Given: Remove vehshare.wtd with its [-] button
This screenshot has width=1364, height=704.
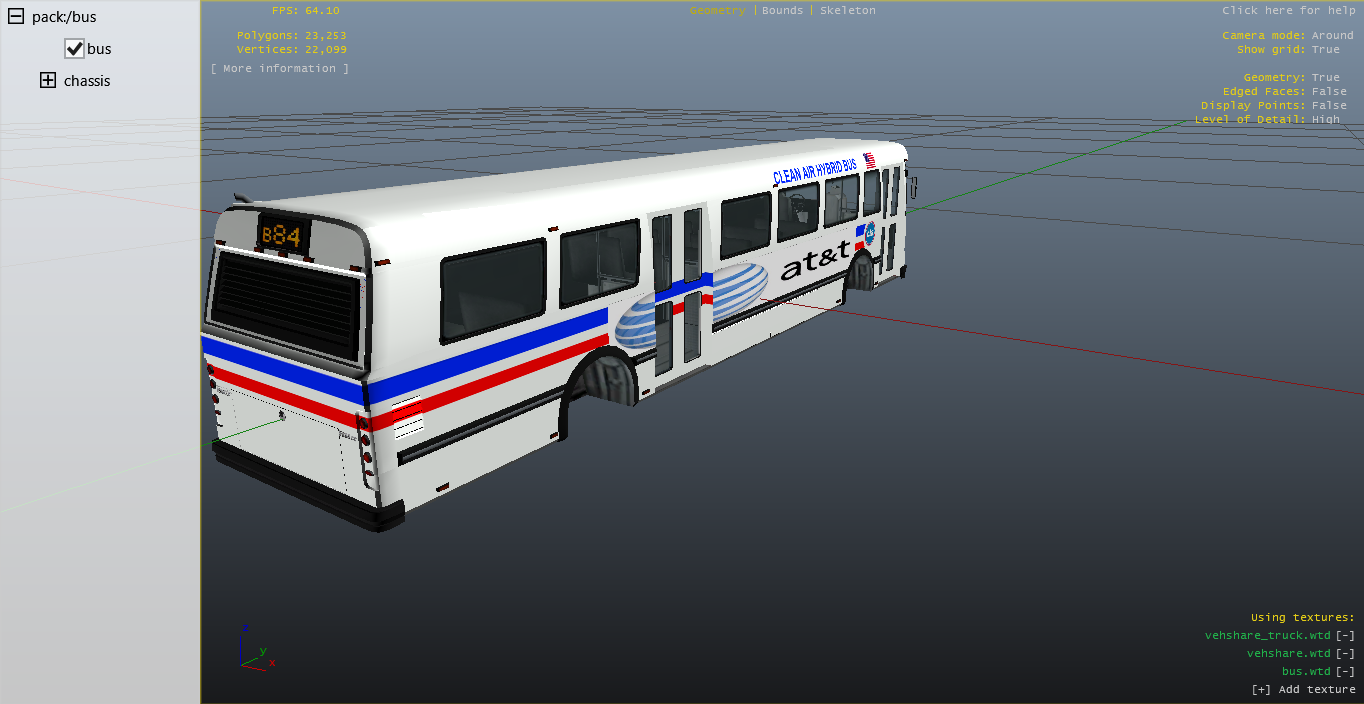Looking at the screenshot, I should (1346, 653).
